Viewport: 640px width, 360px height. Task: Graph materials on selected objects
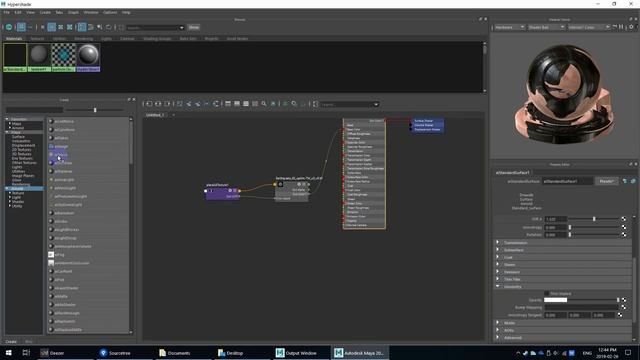tap(216, 104)
